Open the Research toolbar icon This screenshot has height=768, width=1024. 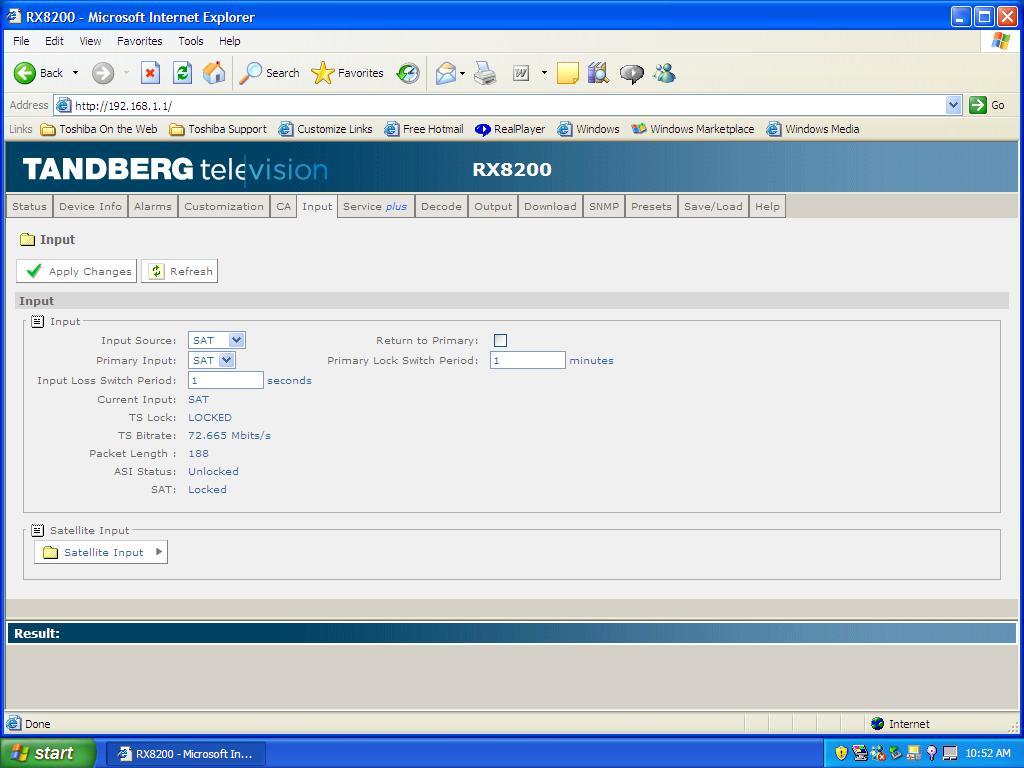[598, 73]
